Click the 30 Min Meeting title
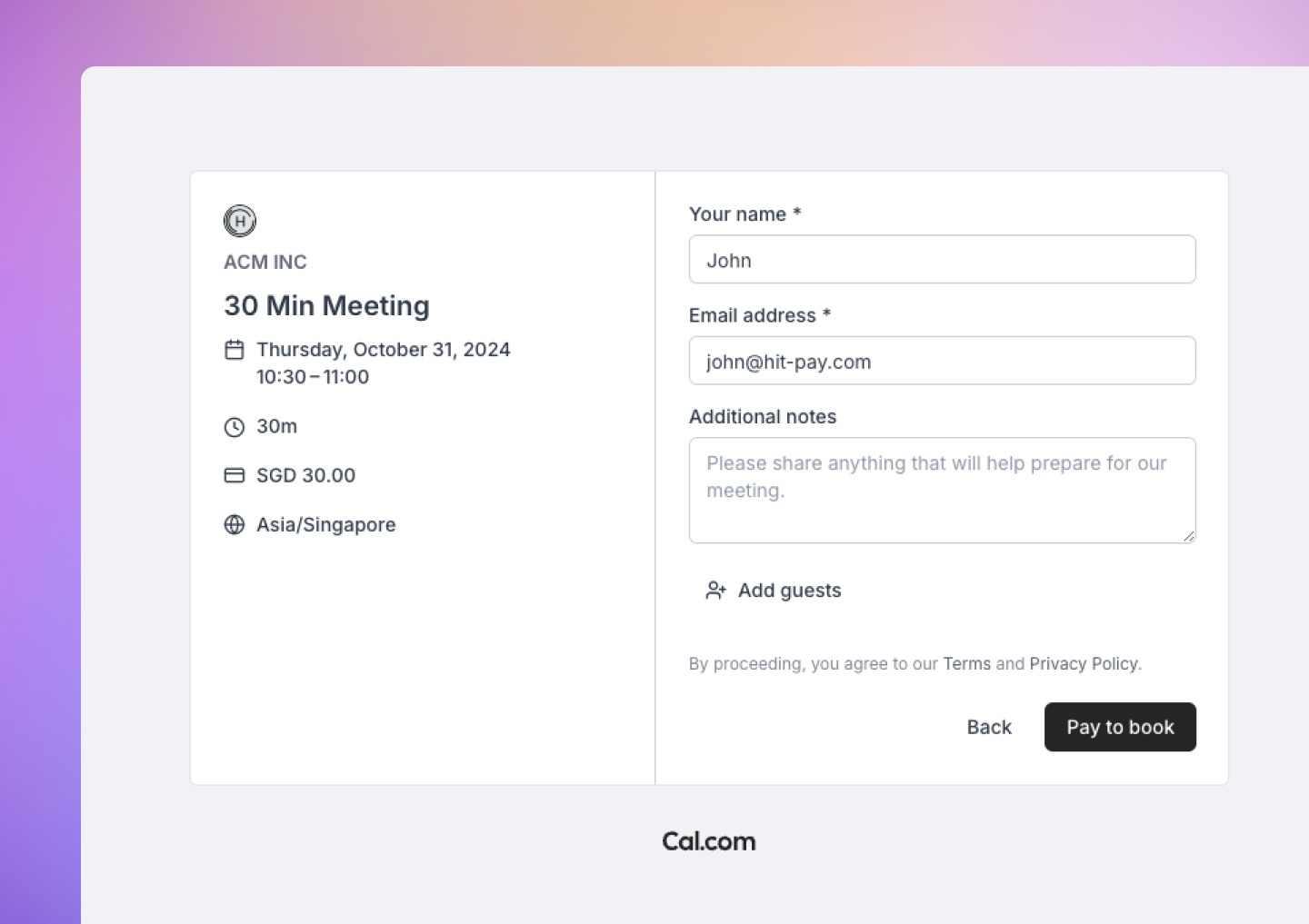The image size is (1309, 924). (327, 306)
